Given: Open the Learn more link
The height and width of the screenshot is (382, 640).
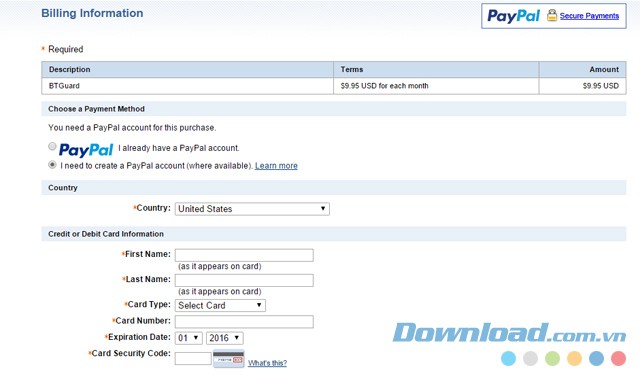Looking at the screenshot, I should click(x=276, y=166).
